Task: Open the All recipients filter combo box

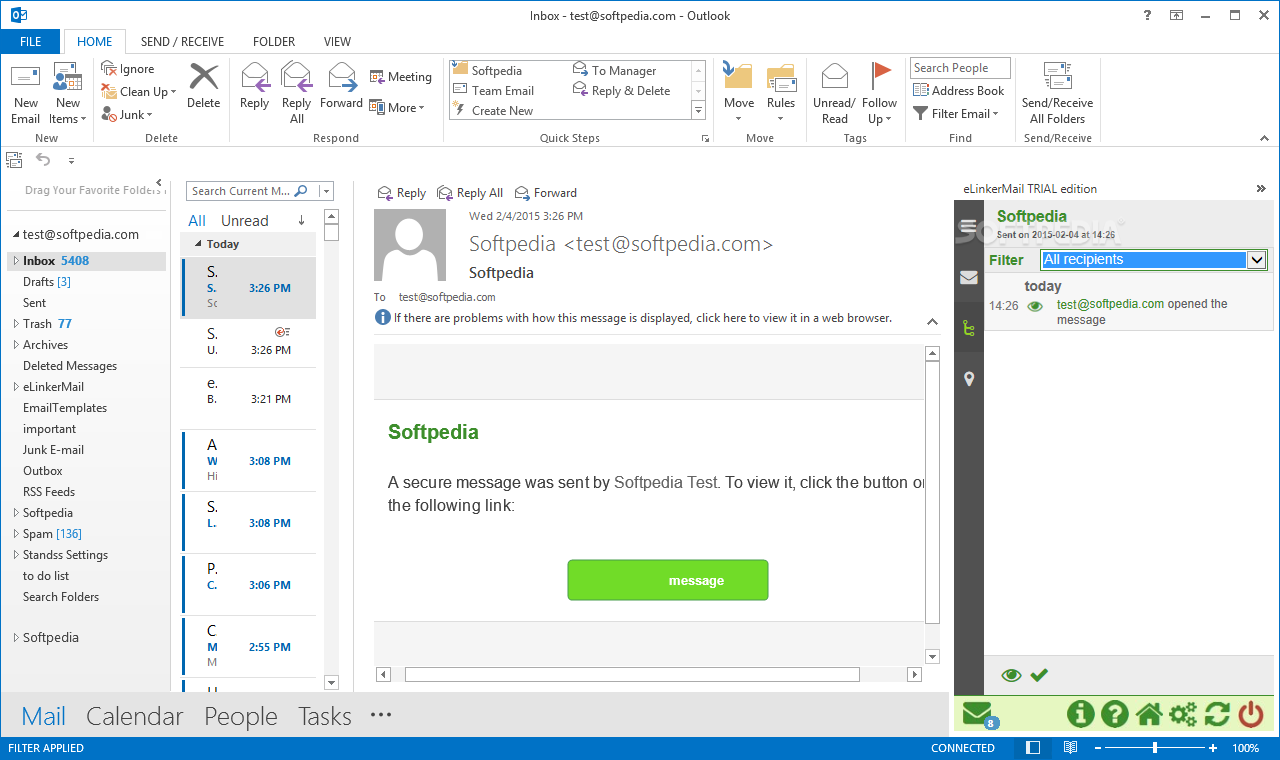Action: [1154, 260]
